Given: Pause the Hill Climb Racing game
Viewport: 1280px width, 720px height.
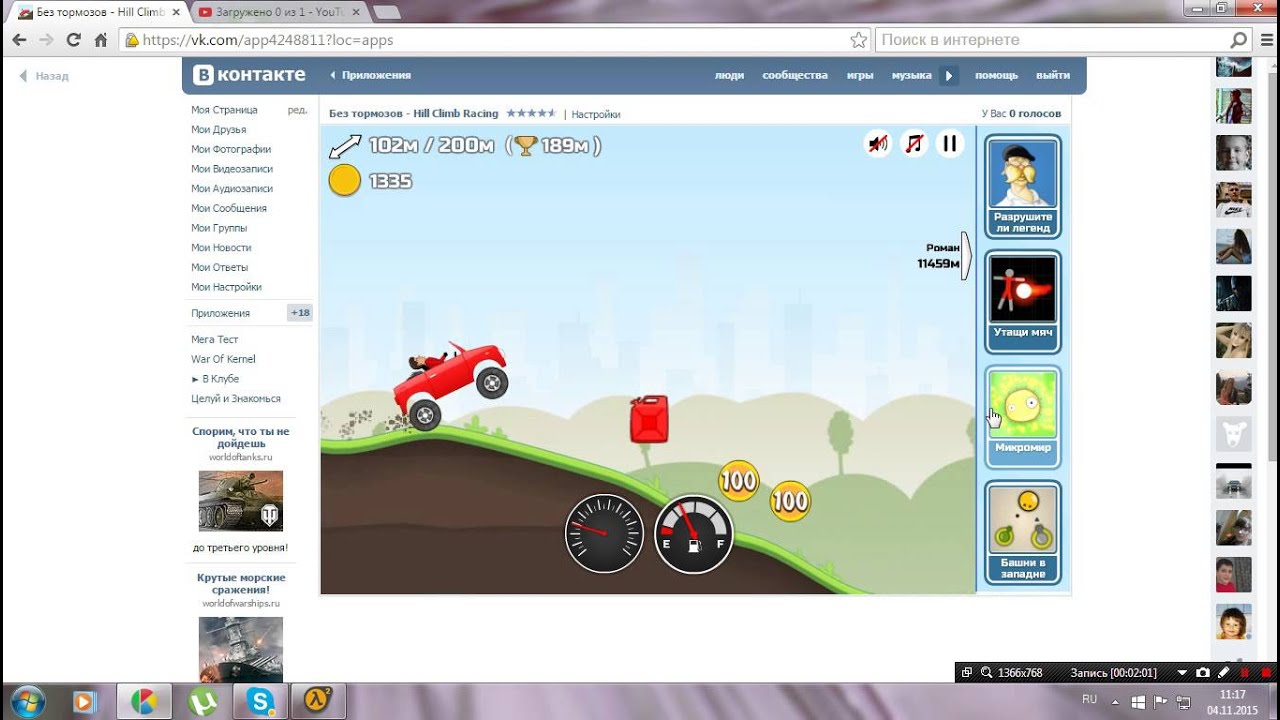Looking at the screenshot, I should [950, 144].
